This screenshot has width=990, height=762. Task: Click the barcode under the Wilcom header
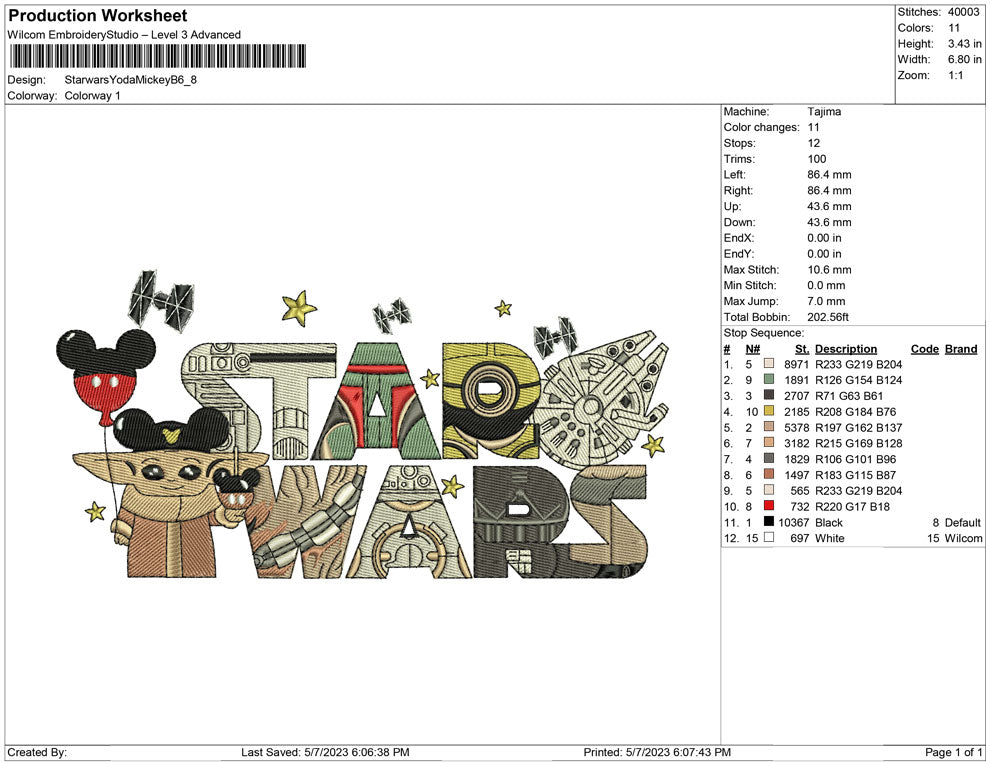click(157, 56)
